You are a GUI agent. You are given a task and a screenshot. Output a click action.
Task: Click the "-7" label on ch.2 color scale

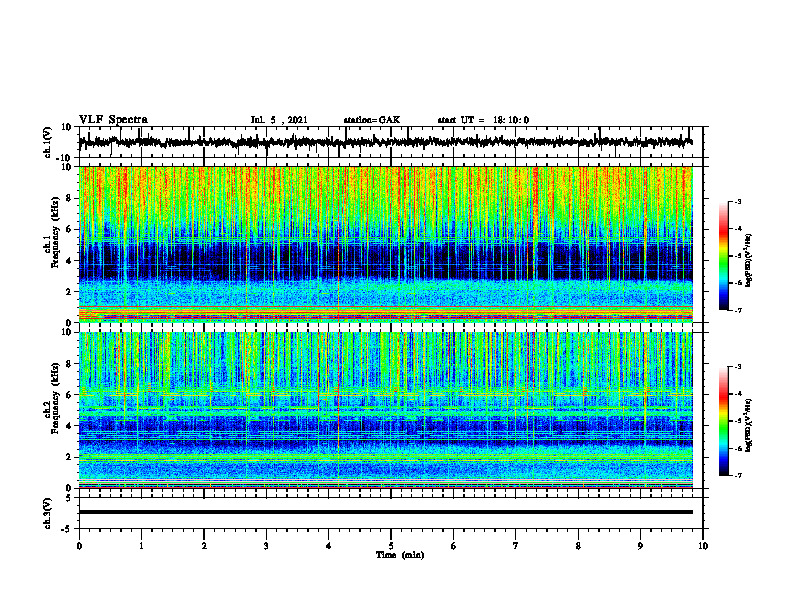(x=738, y=475)
